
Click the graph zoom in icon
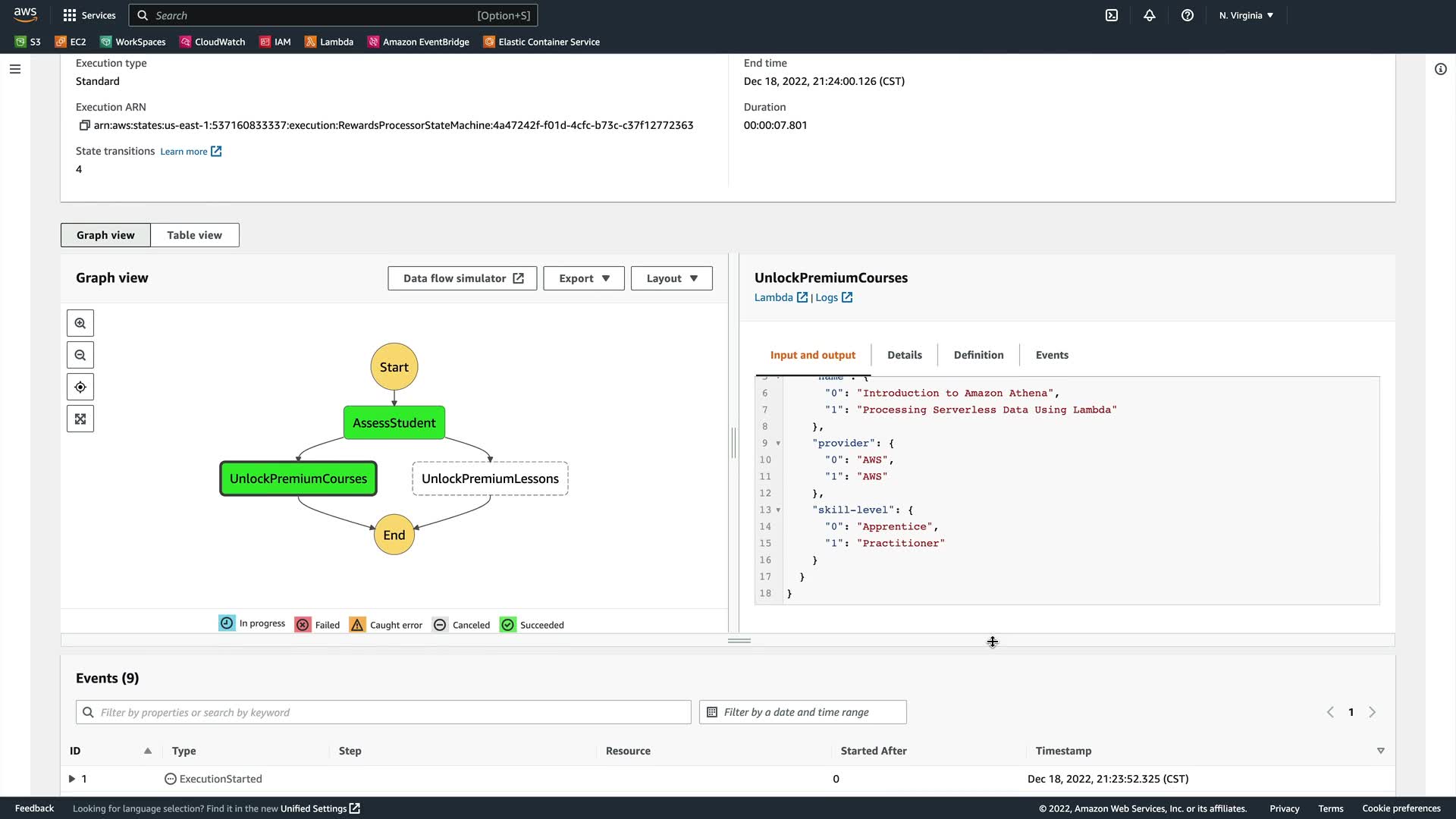coord(80,324)
